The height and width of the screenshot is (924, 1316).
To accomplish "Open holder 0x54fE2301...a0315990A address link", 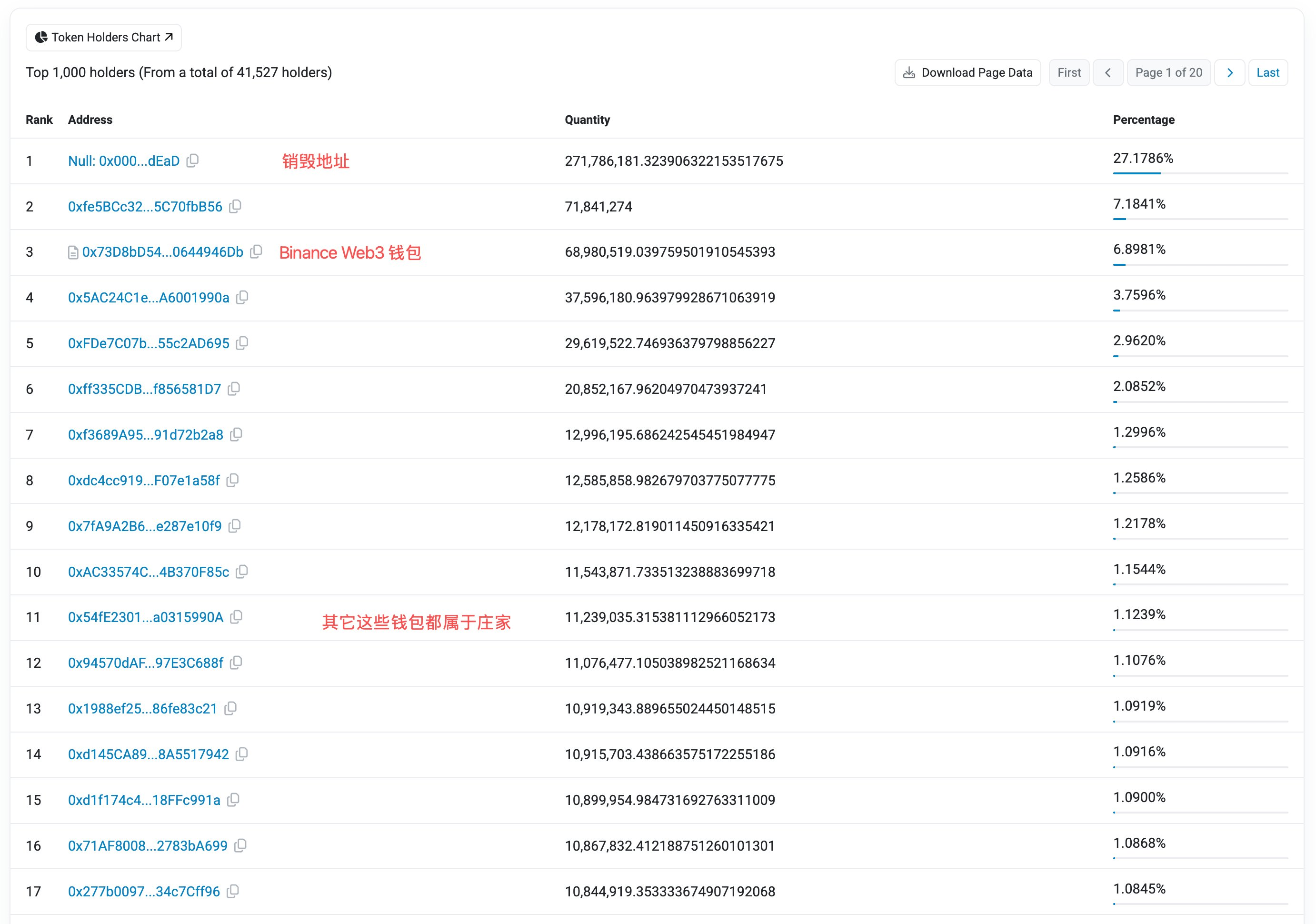I will pyautogui.click(x=146, y=617).
